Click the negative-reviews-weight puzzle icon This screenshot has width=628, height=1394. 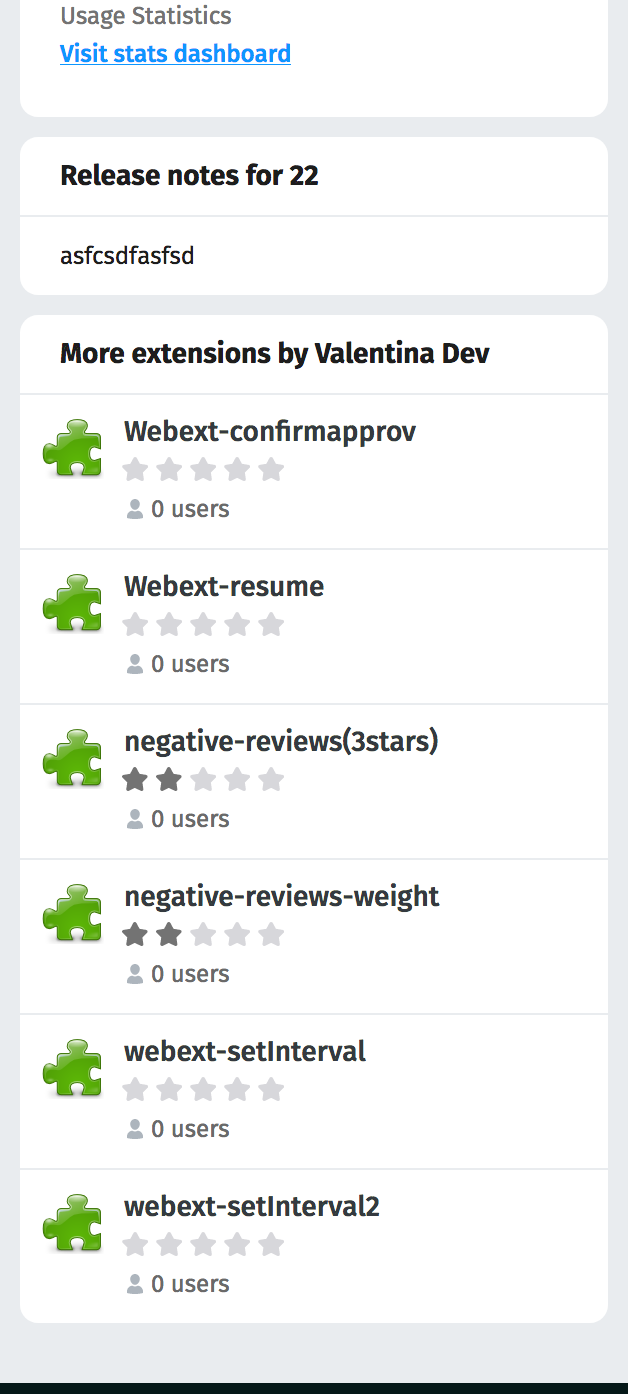point(72,913)
